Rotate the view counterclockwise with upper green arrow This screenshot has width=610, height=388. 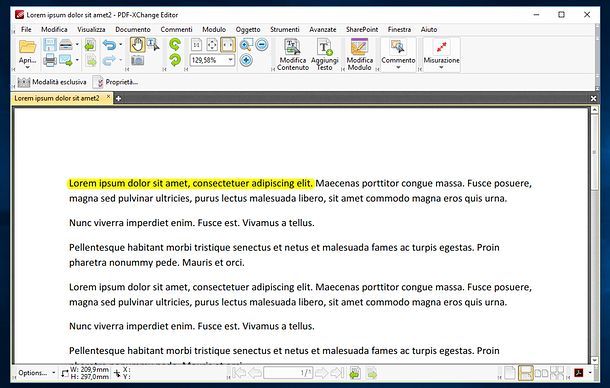pos(175,44)
